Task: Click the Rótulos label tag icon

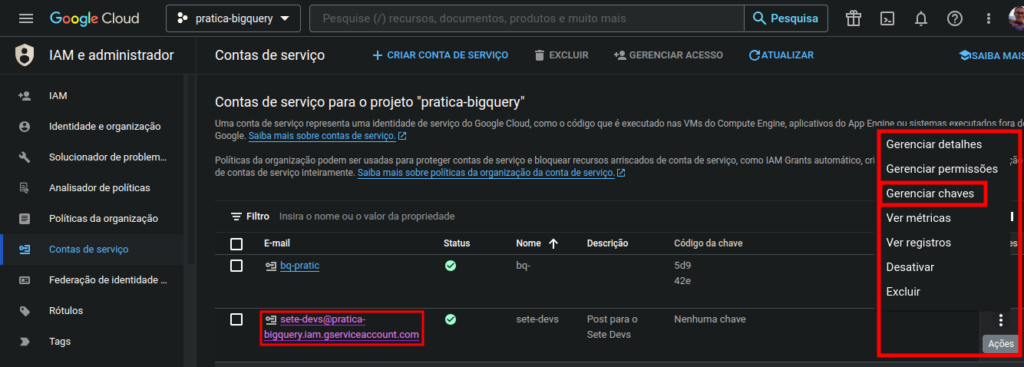Action: tap(25, 311)
